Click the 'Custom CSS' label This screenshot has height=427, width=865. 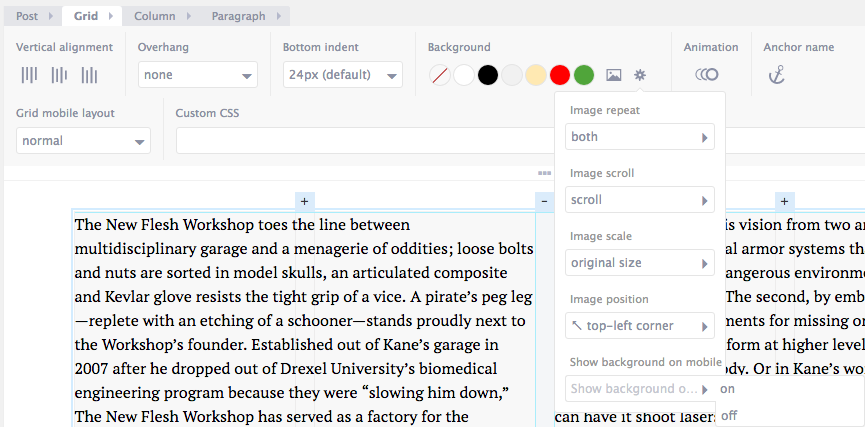(x=207, y=113)
